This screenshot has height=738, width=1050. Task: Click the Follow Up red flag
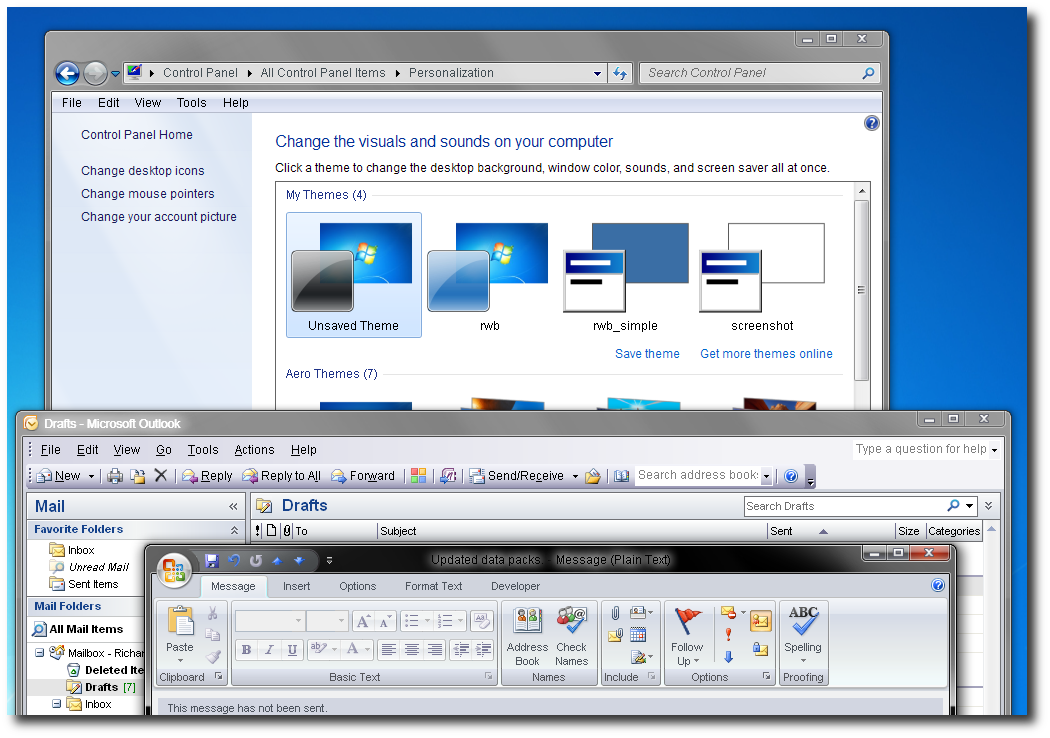coord(687,636)
